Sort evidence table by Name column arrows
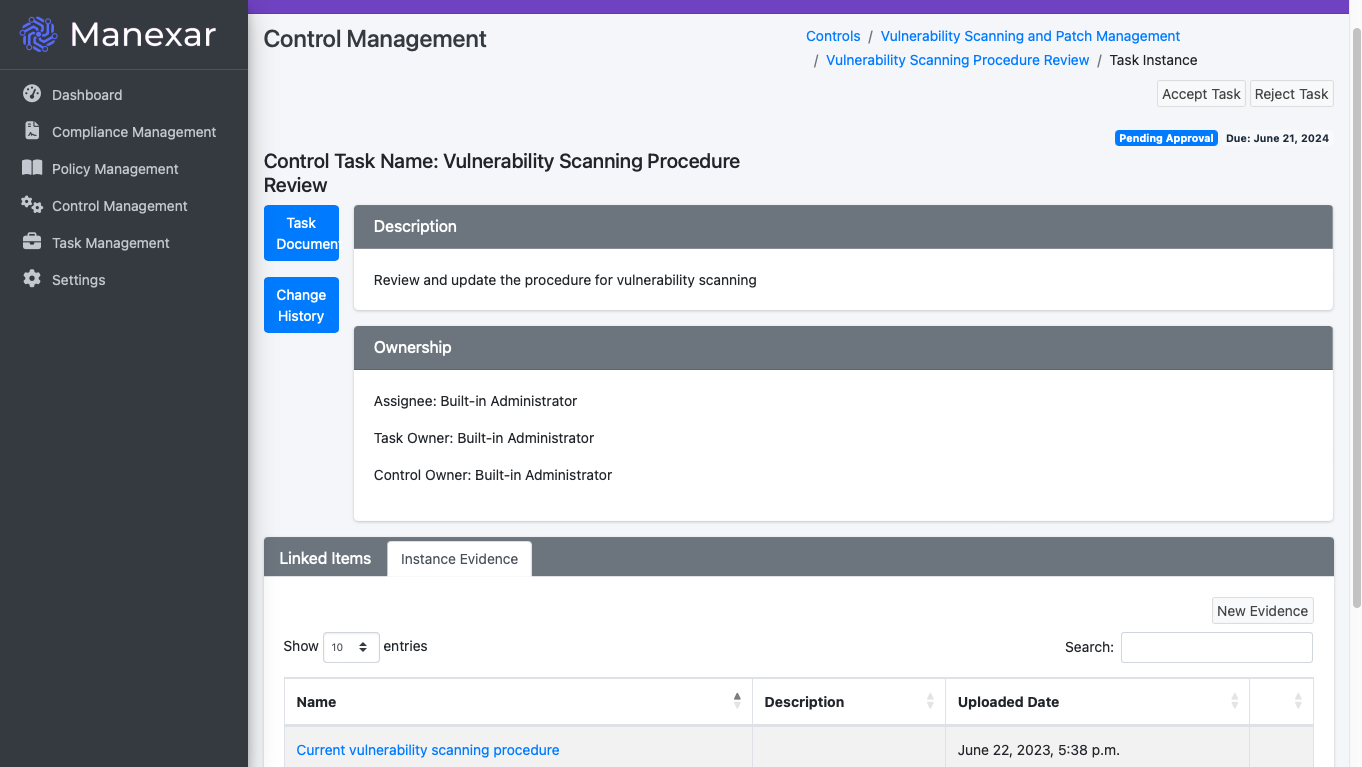 tap(737, 701)
